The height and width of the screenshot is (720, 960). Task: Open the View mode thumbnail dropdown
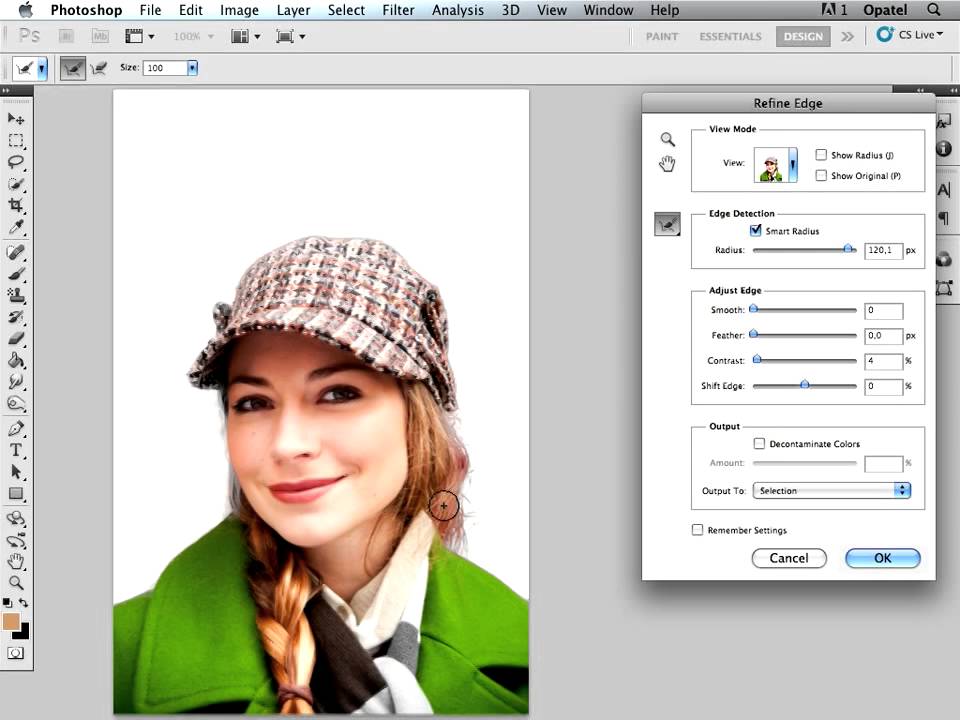pyautogui.click(x=792, y=164)
